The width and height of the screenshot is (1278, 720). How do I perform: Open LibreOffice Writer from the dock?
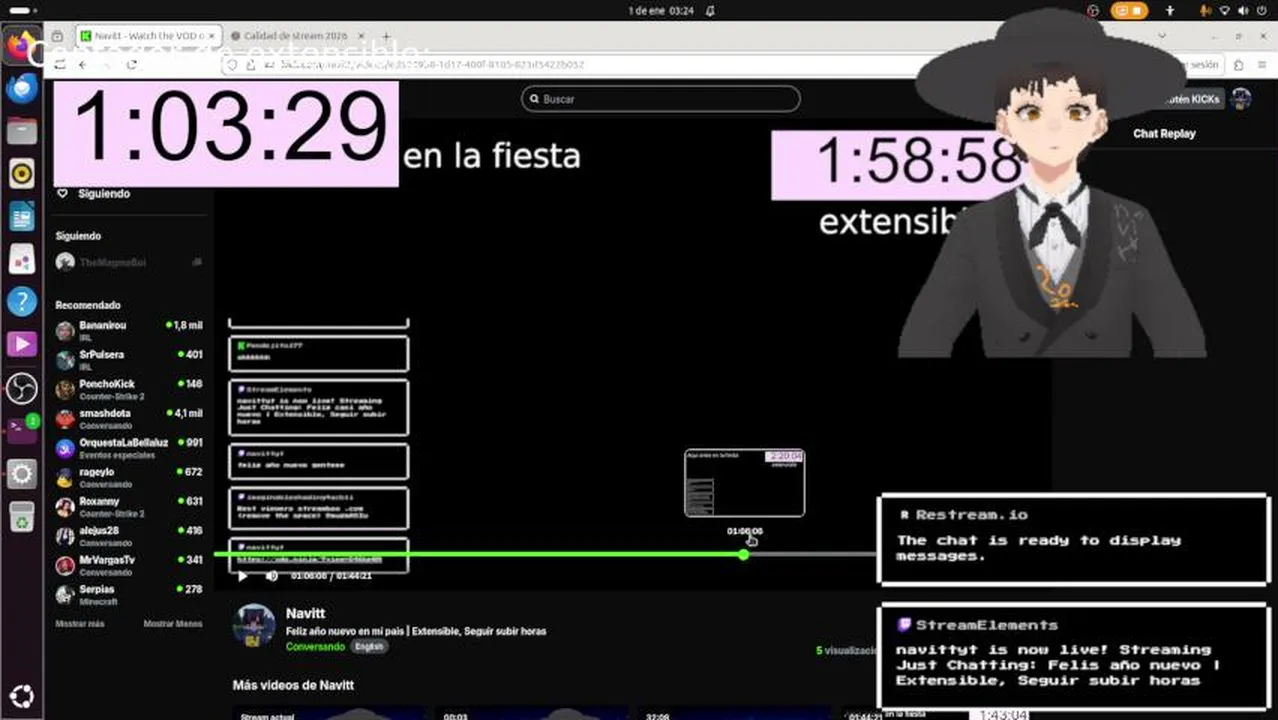[22, 216]
